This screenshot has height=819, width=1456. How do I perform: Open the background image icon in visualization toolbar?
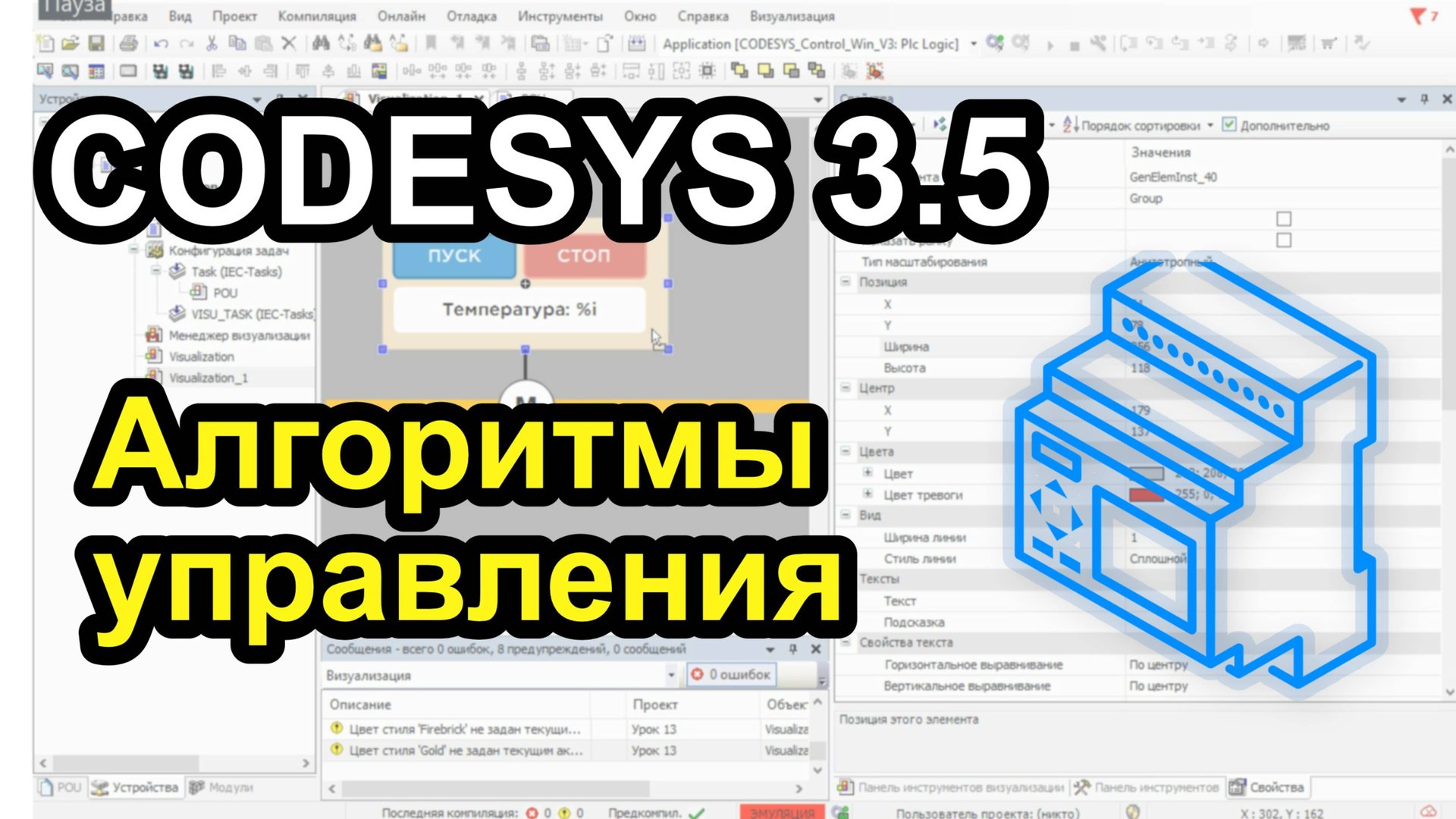click(x=379, y=72)
